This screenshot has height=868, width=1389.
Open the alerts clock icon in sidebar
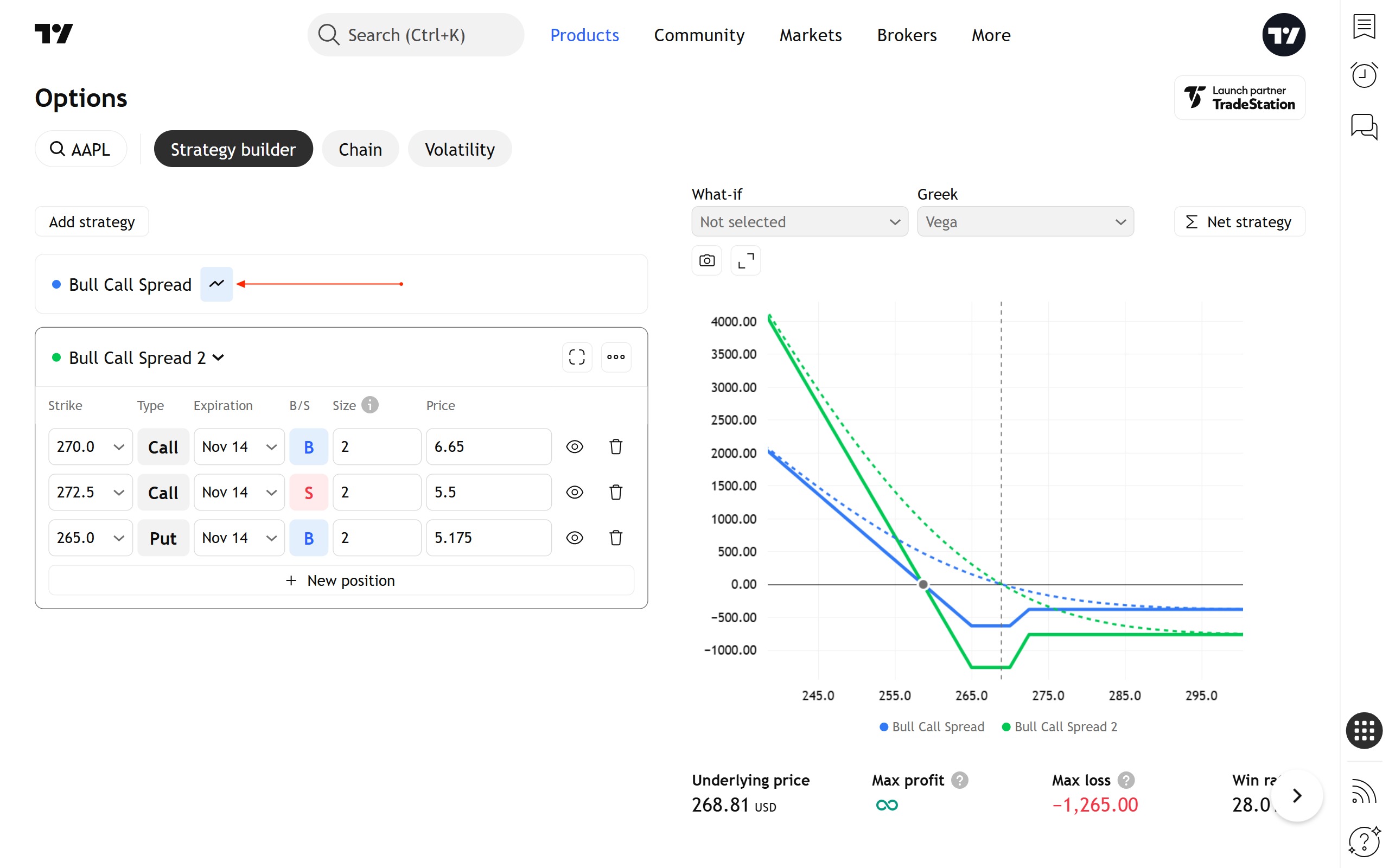tap(1363, 75)
